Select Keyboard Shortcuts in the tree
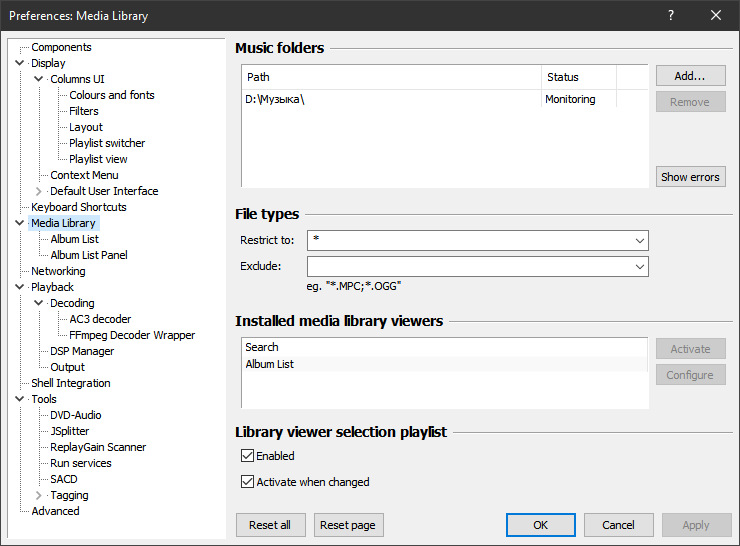 click(79, 207)
